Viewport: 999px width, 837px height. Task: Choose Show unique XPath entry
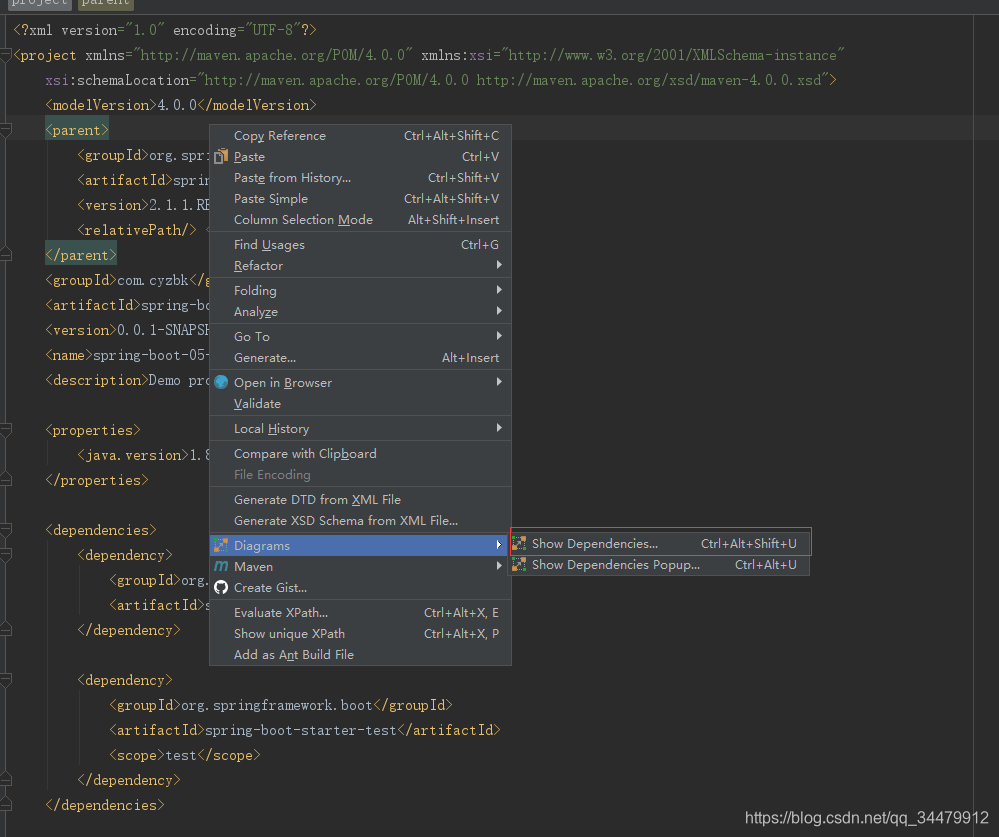(x=361, y=634)
